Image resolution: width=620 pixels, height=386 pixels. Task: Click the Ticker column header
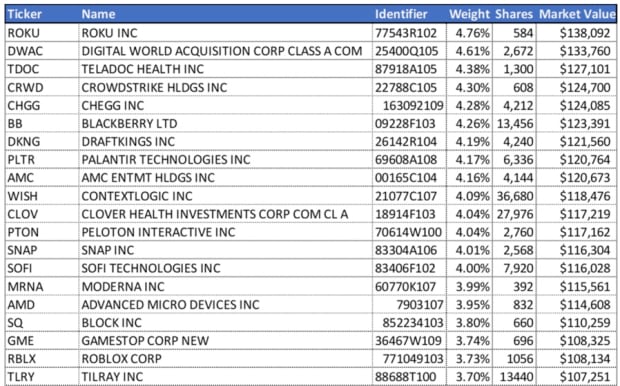tap(42, 14)
